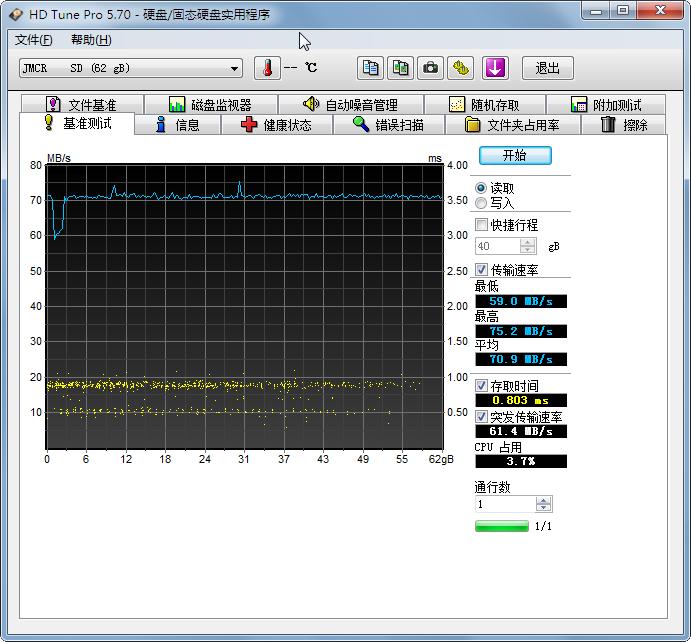Click the camera save screenshot icon
The image size is (691, 642).
point(430,68)
